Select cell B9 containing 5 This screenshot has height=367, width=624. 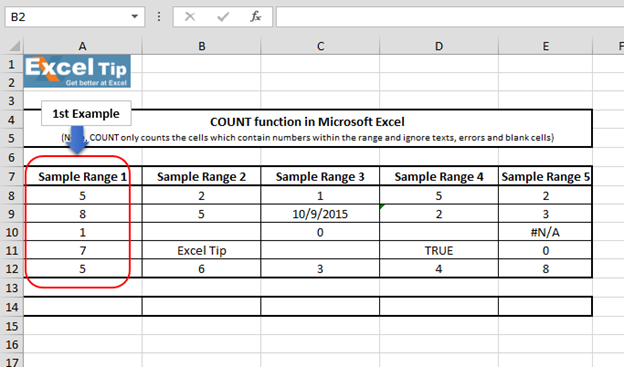(201, 214)
